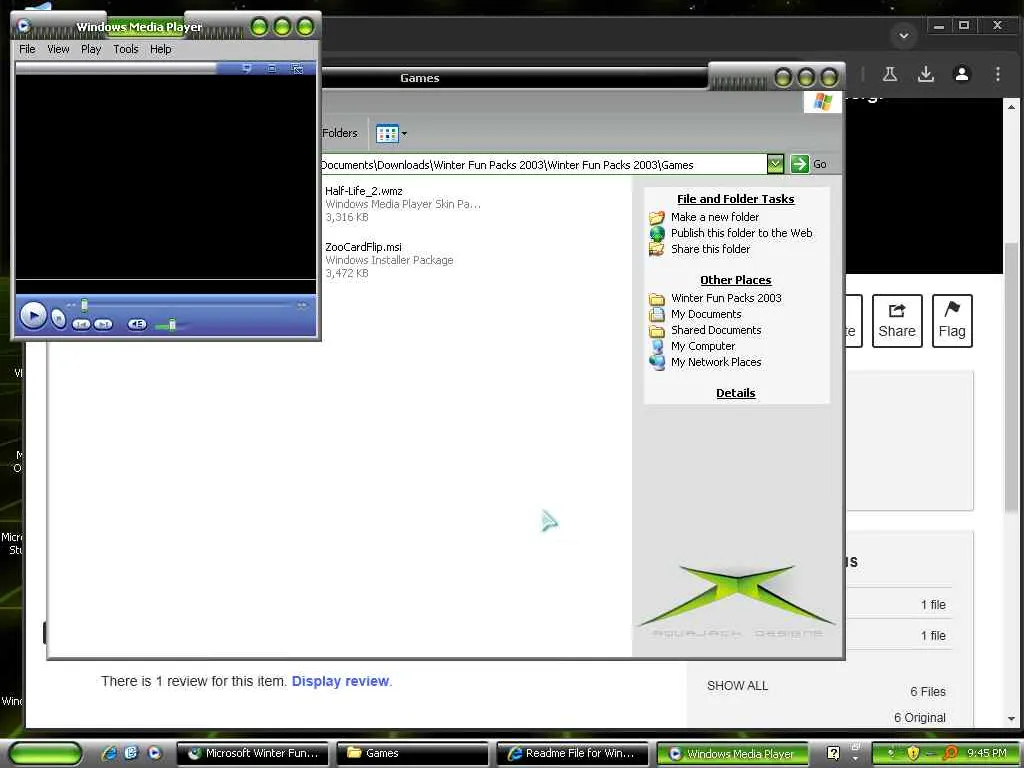1024x768 pixels.
Task: Switch to Games taskbar button
Action: tap(411, 753)
